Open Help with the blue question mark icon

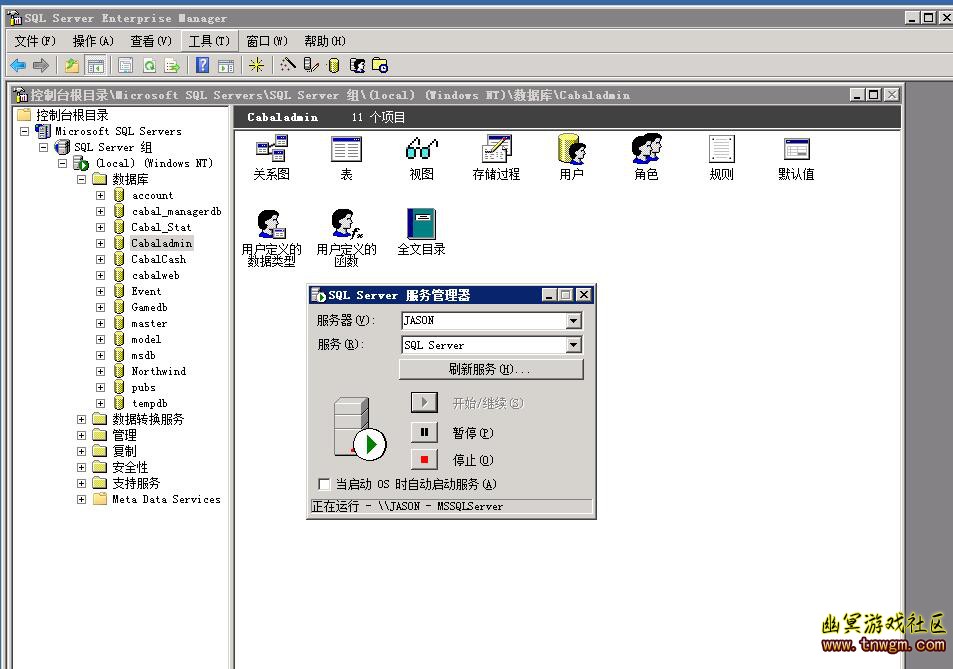pyautogui.click(x=202, y=65)
